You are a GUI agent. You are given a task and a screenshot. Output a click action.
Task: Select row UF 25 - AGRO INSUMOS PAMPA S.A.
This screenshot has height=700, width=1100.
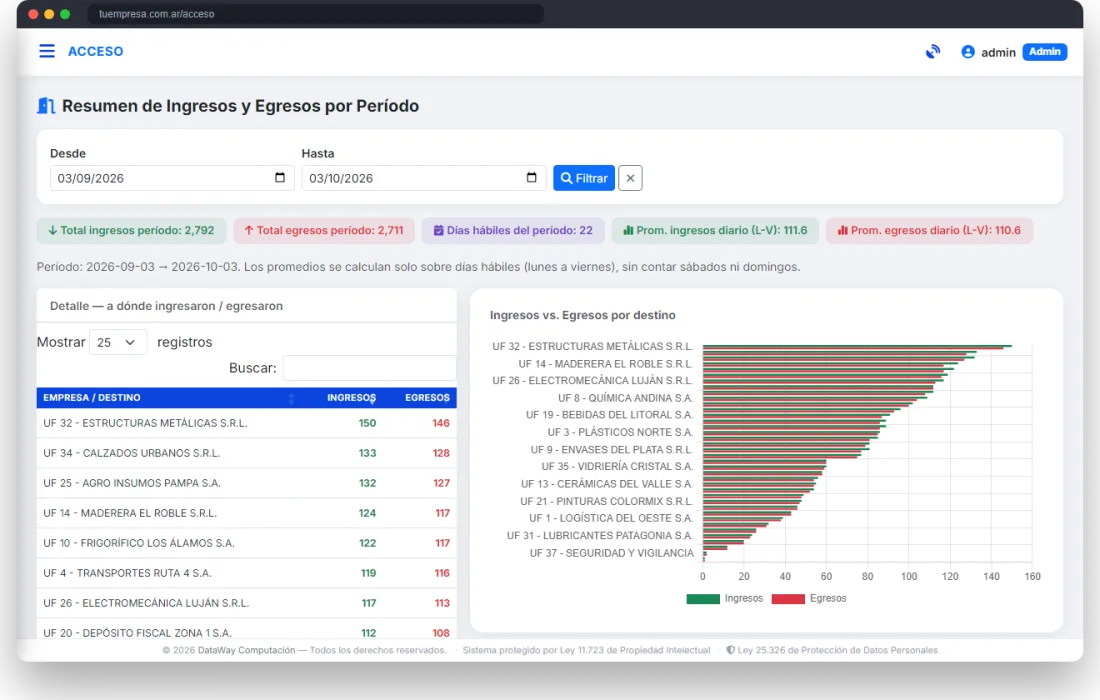pyautogui.click(x=246, y=483)
